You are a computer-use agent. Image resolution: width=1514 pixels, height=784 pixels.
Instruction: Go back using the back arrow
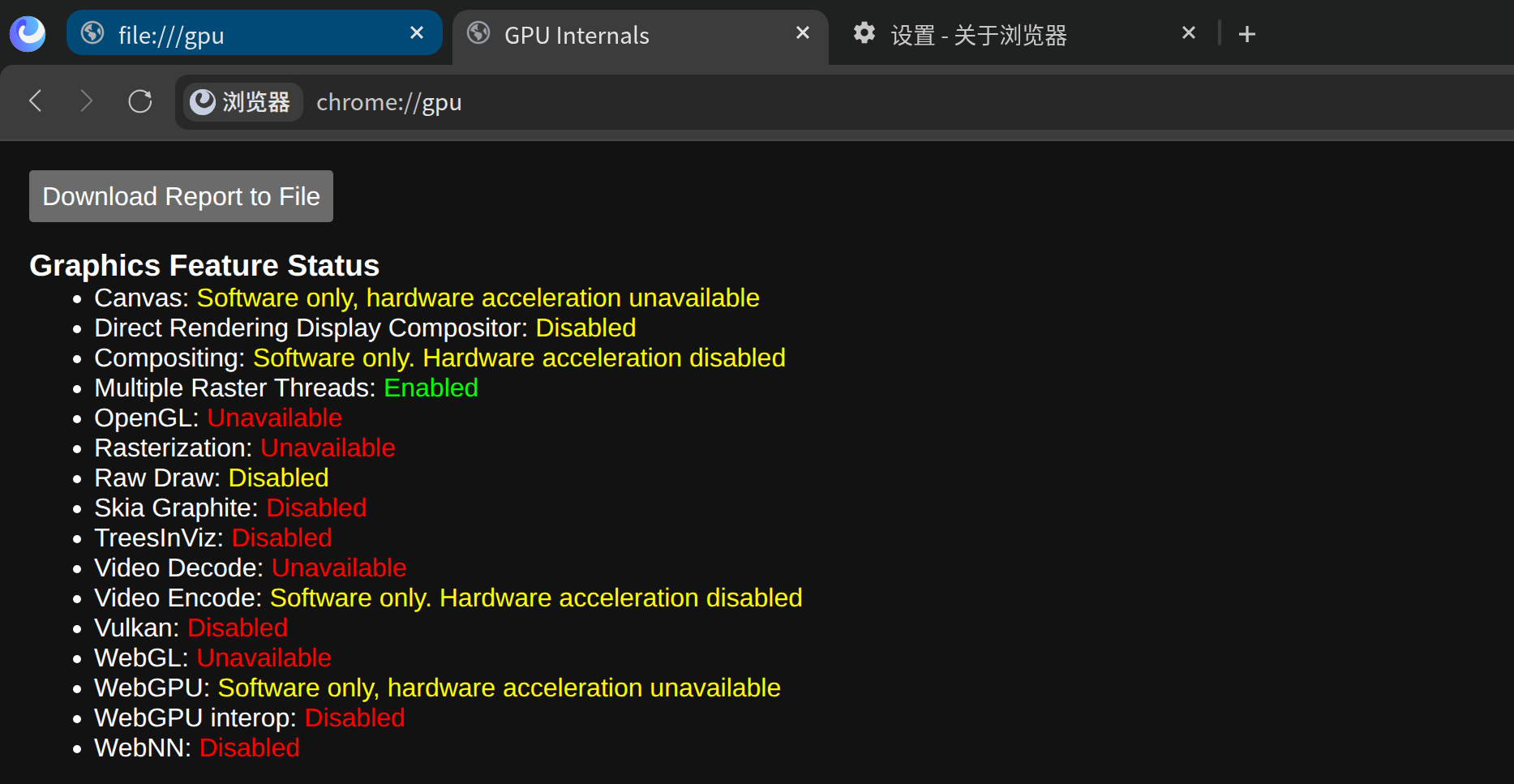click(36, 101)
